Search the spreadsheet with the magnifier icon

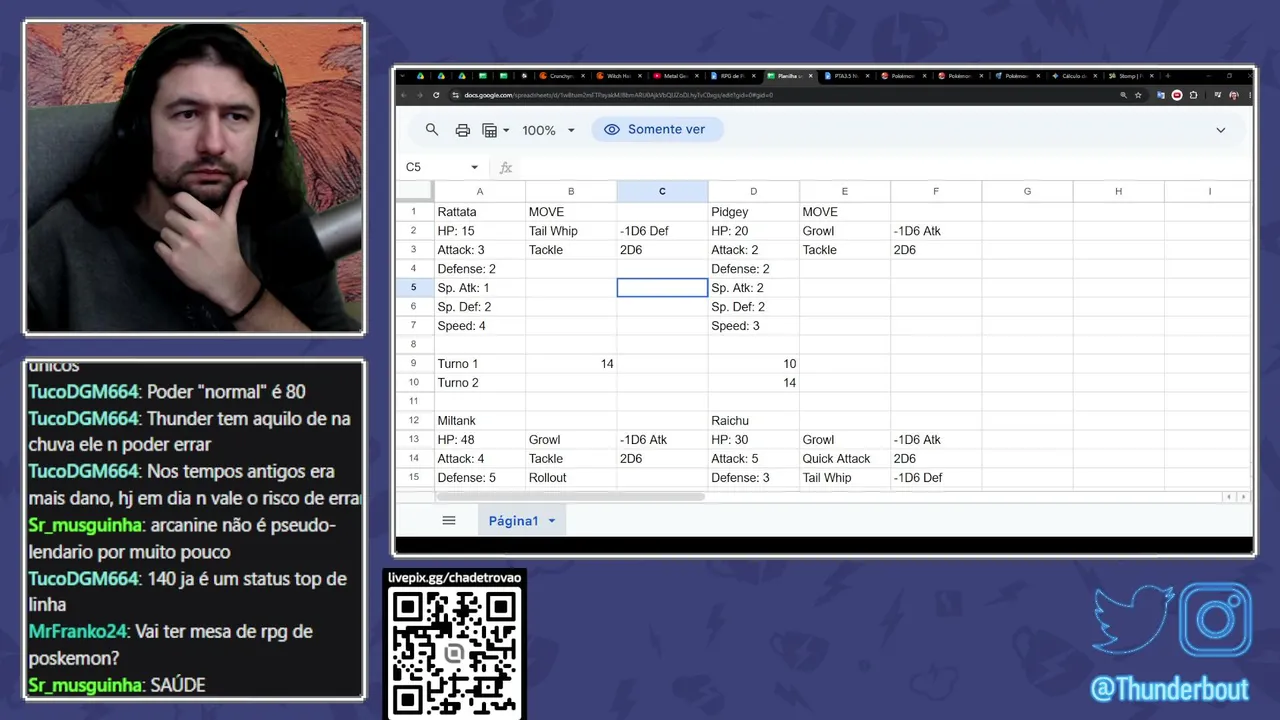point(432,130)
